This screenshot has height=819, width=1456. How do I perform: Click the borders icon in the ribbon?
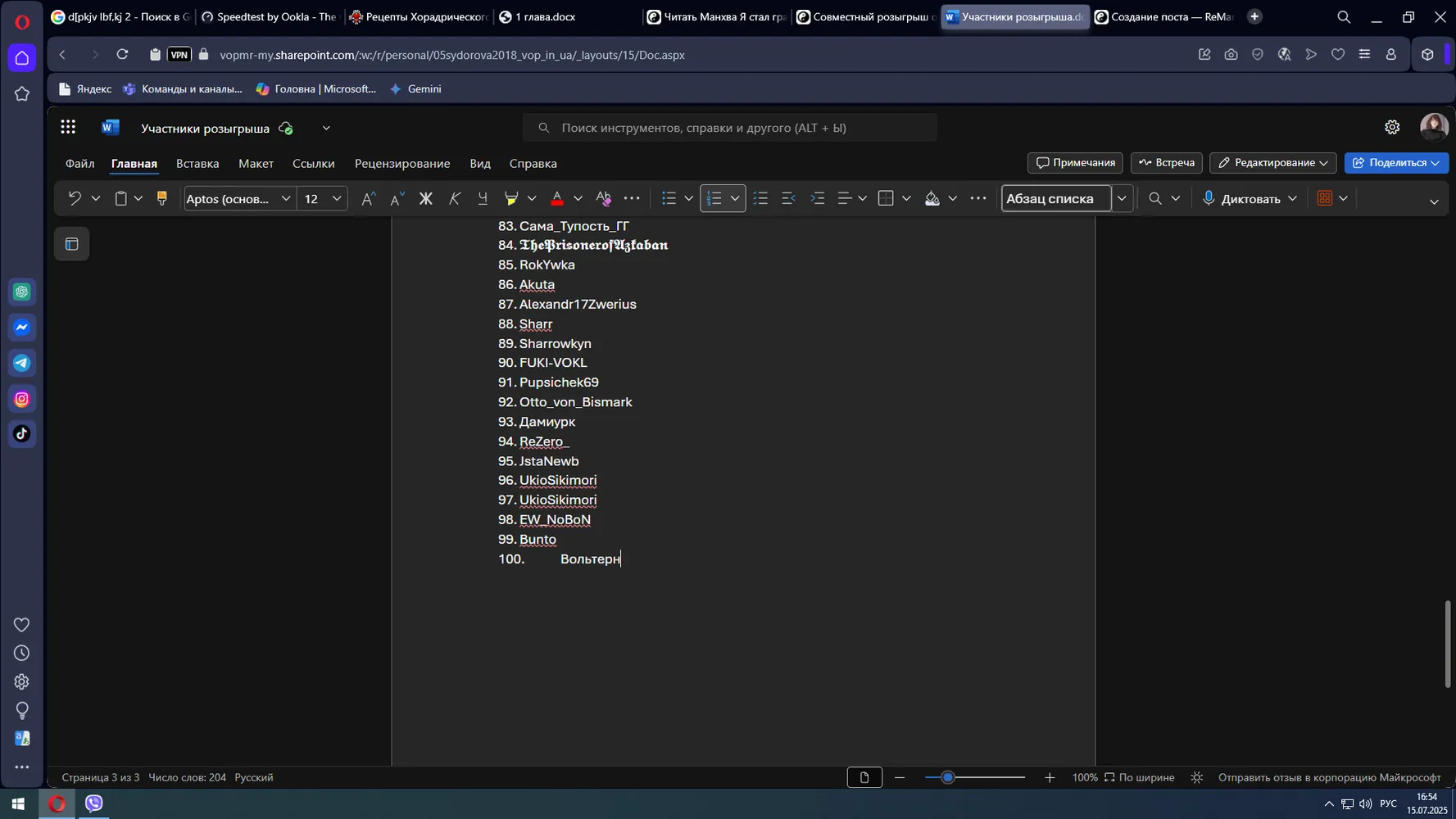pos(886,198)
